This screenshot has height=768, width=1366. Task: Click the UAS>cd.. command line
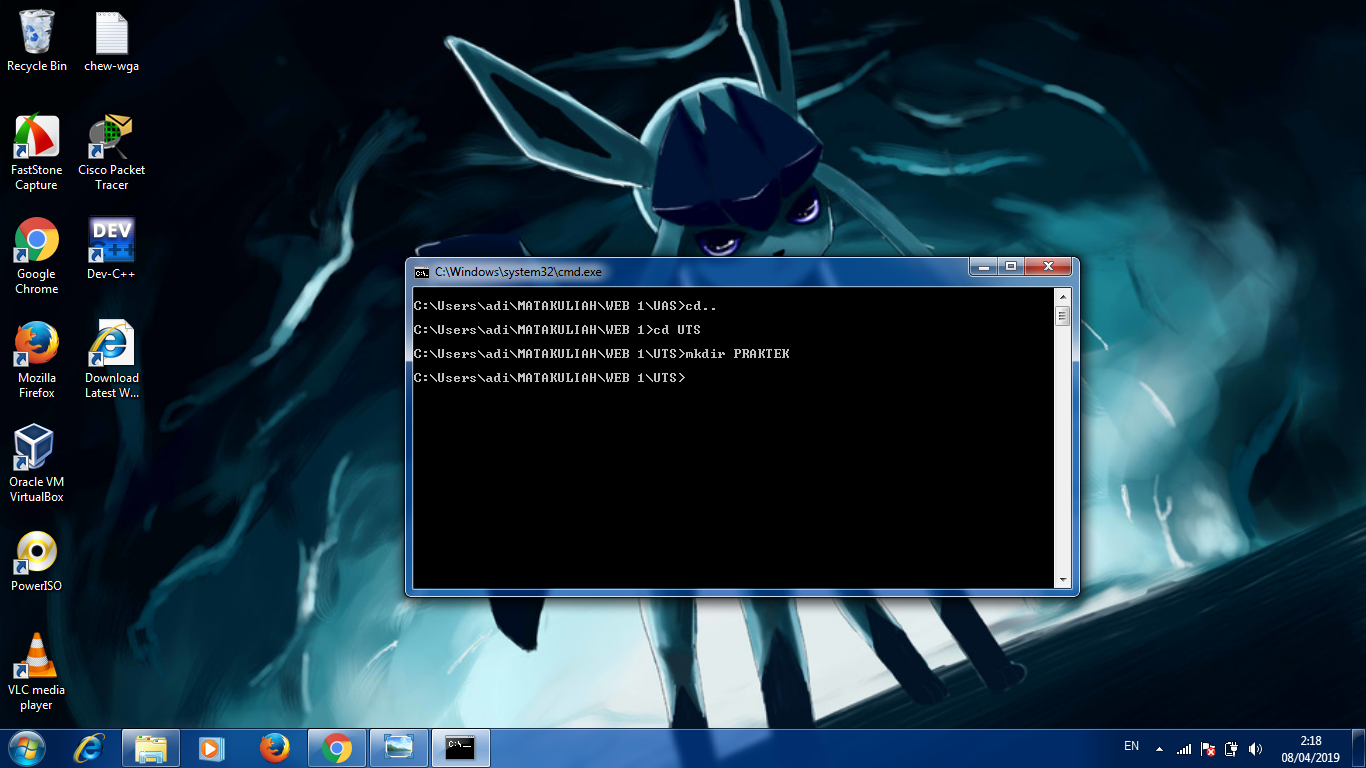(x=566, y=306)
